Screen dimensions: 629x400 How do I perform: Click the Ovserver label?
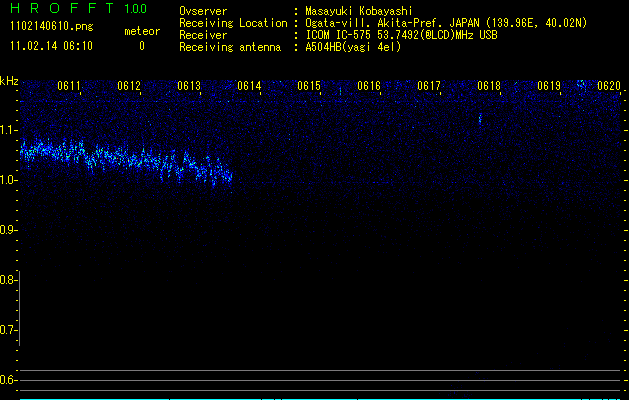coord(203,11)
